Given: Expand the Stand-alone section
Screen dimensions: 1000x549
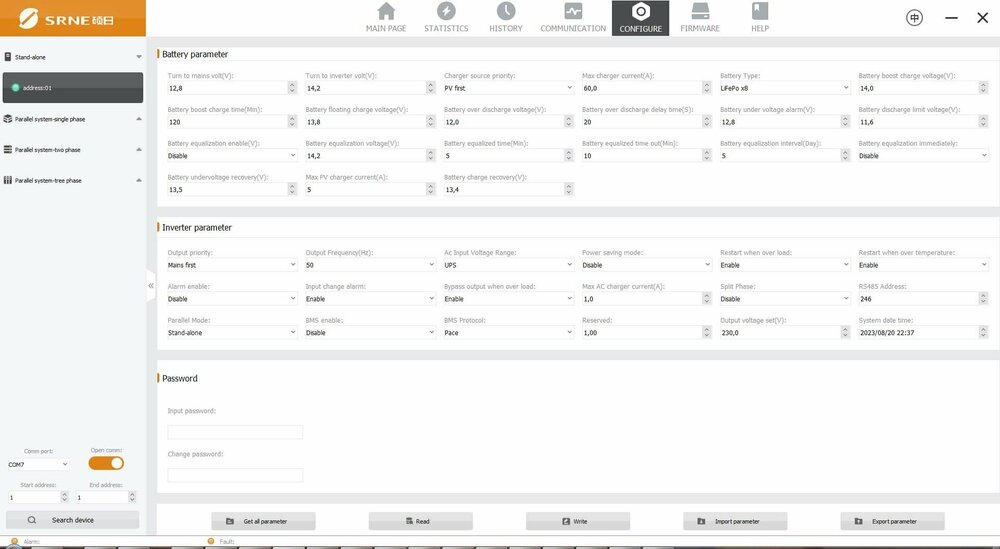Looking at the screenshot, I should pos(73,57).
